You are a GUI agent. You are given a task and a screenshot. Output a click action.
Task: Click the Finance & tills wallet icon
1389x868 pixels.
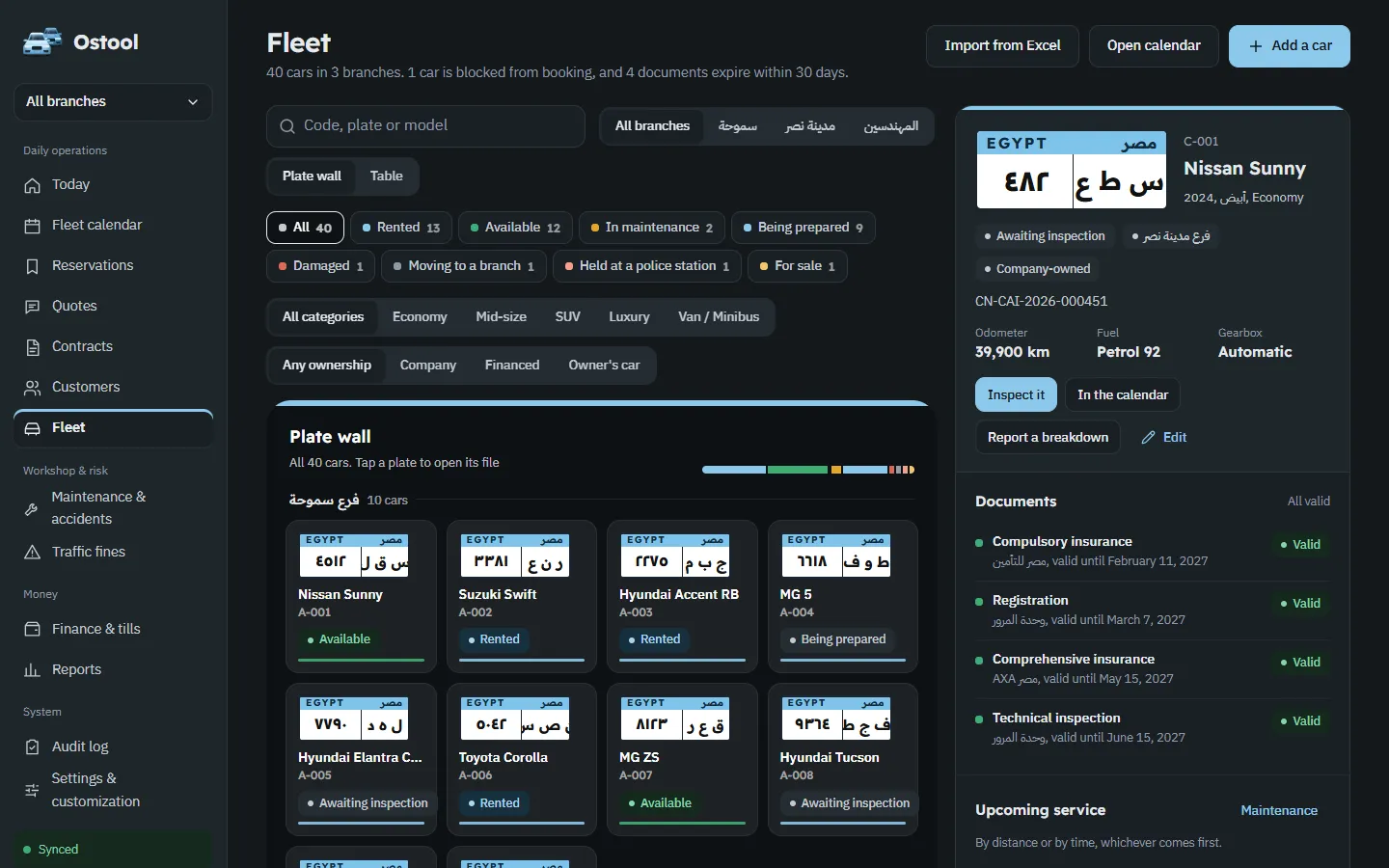(x=33, y=630)
